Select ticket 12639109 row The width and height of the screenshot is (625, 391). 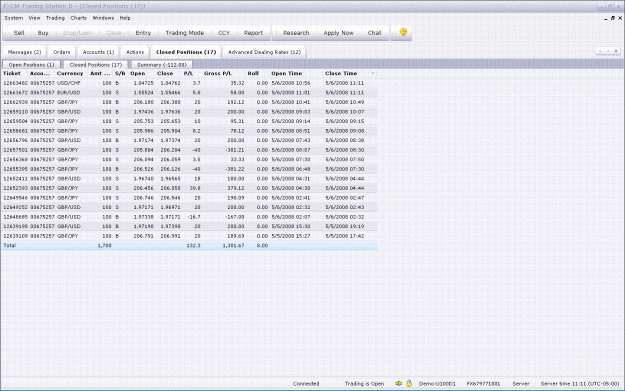pyautogui.click(x=189, y=236)
